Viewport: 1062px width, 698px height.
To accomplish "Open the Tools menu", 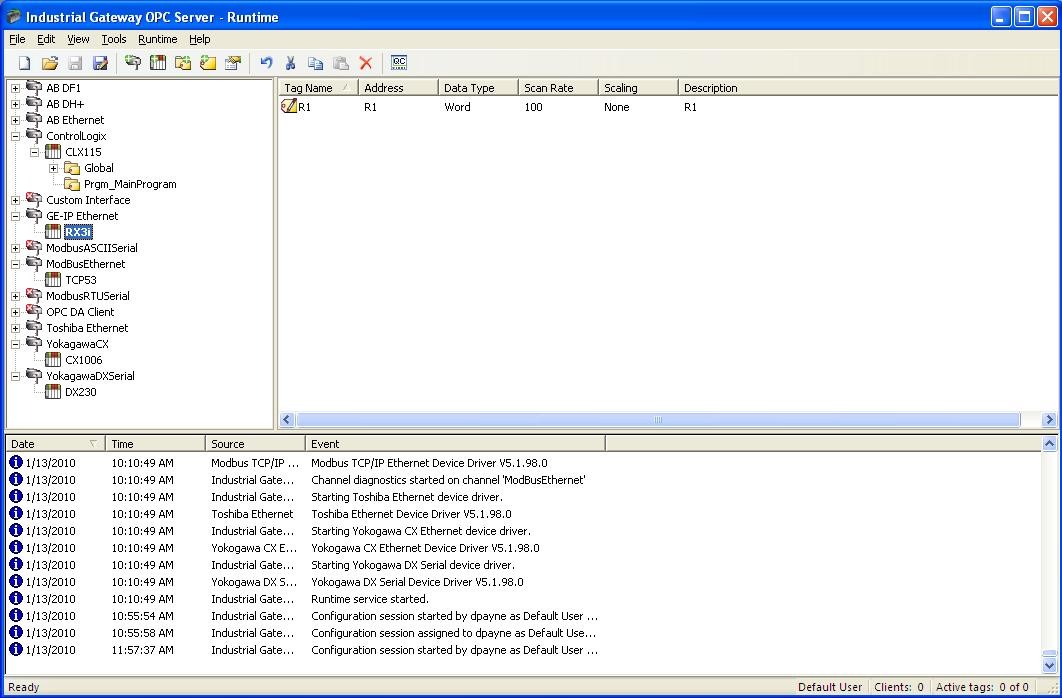I will coord(114,39).
